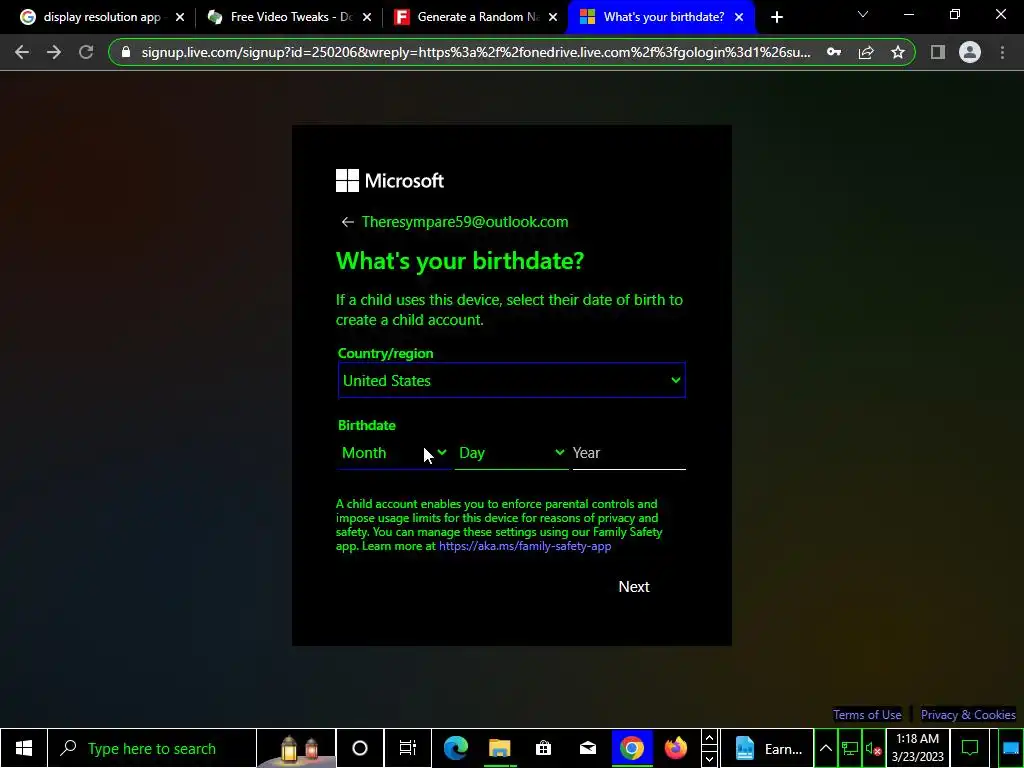Open the saved passwords key icon
This screenshot has width=1024, height=768.
click(x=834, y=52)
